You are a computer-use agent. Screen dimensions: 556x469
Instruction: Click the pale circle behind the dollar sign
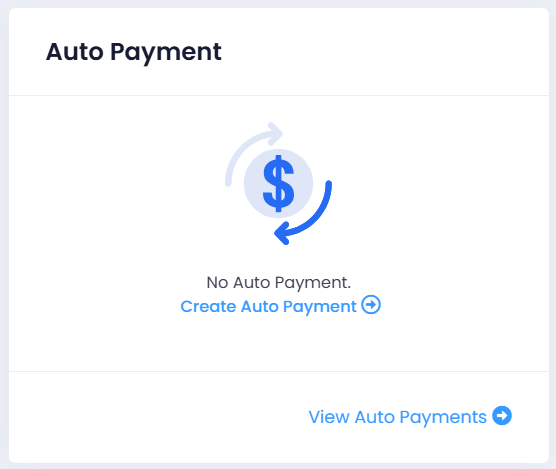click(x=278, y=184)
